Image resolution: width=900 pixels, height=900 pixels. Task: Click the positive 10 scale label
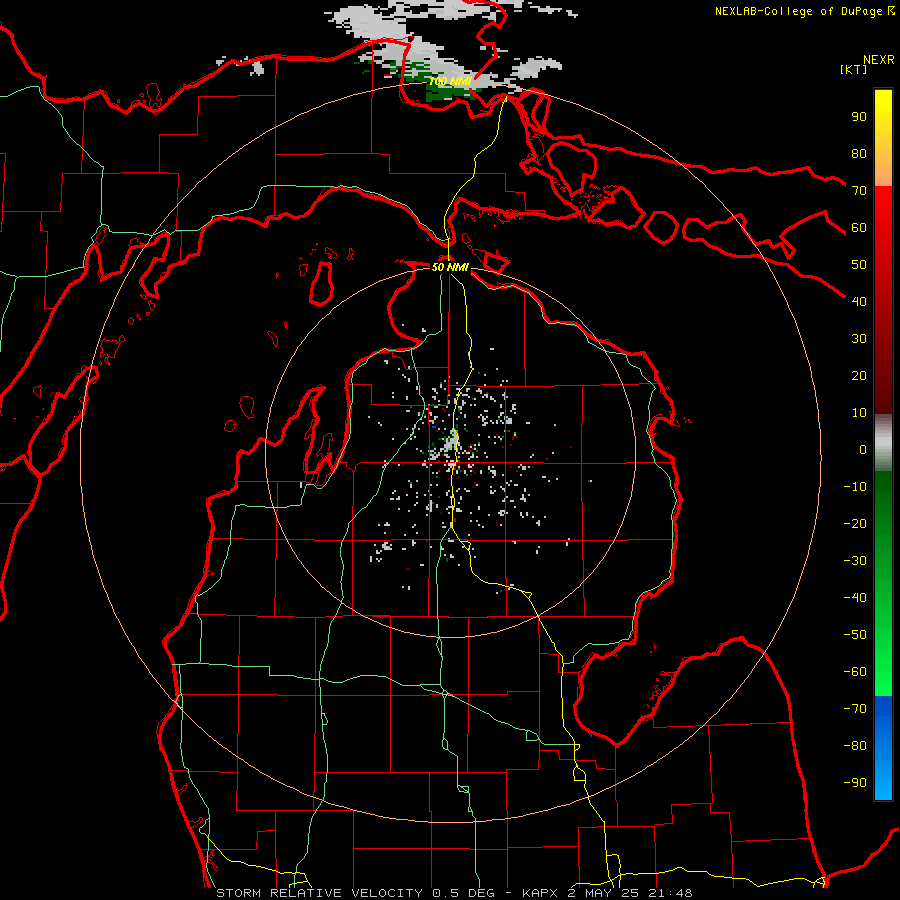click(x=859, y=413)
